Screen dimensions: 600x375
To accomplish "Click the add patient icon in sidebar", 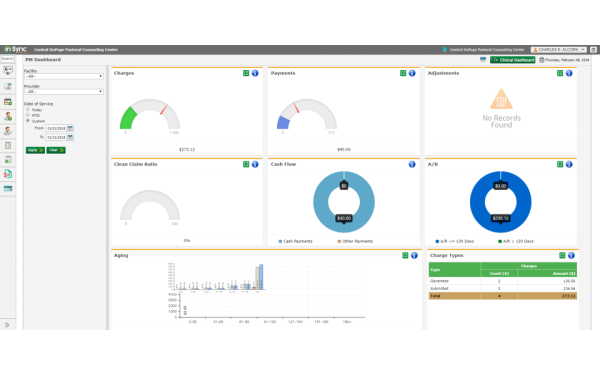I will (x=8, y=116).
